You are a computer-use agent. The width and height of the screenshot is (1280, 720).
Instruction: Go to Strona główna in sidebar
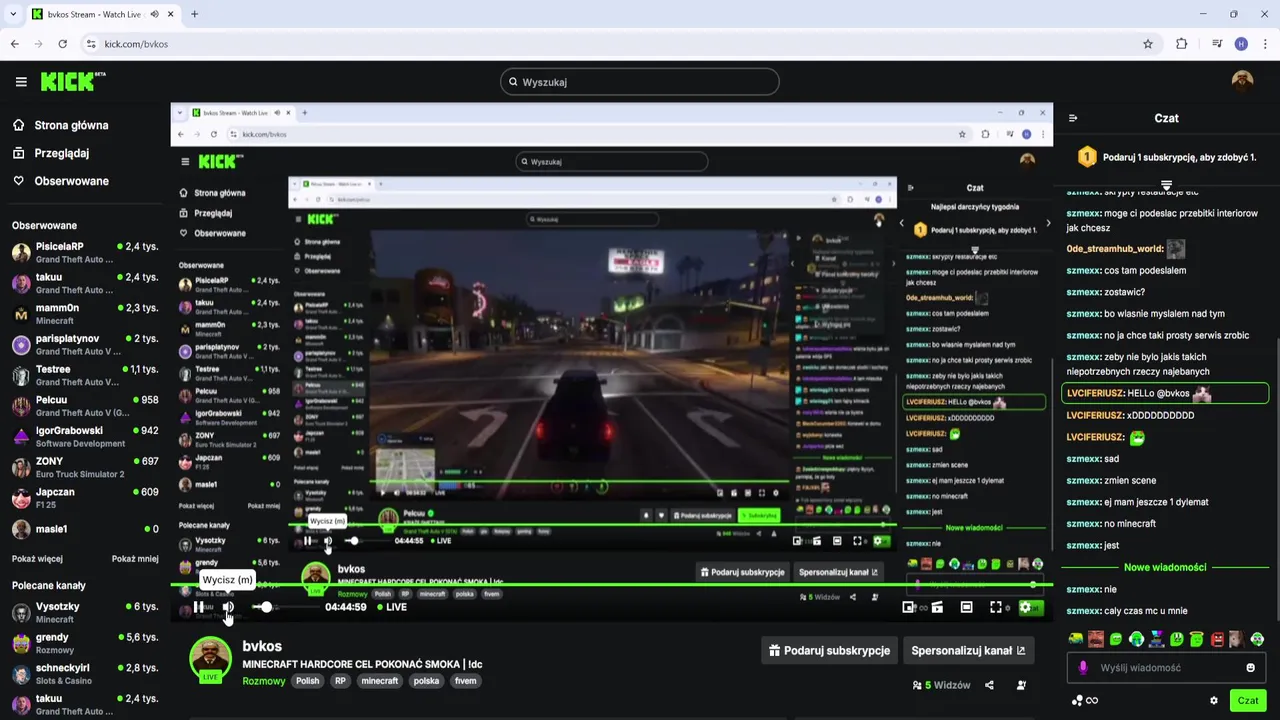(x=60, y=125)
